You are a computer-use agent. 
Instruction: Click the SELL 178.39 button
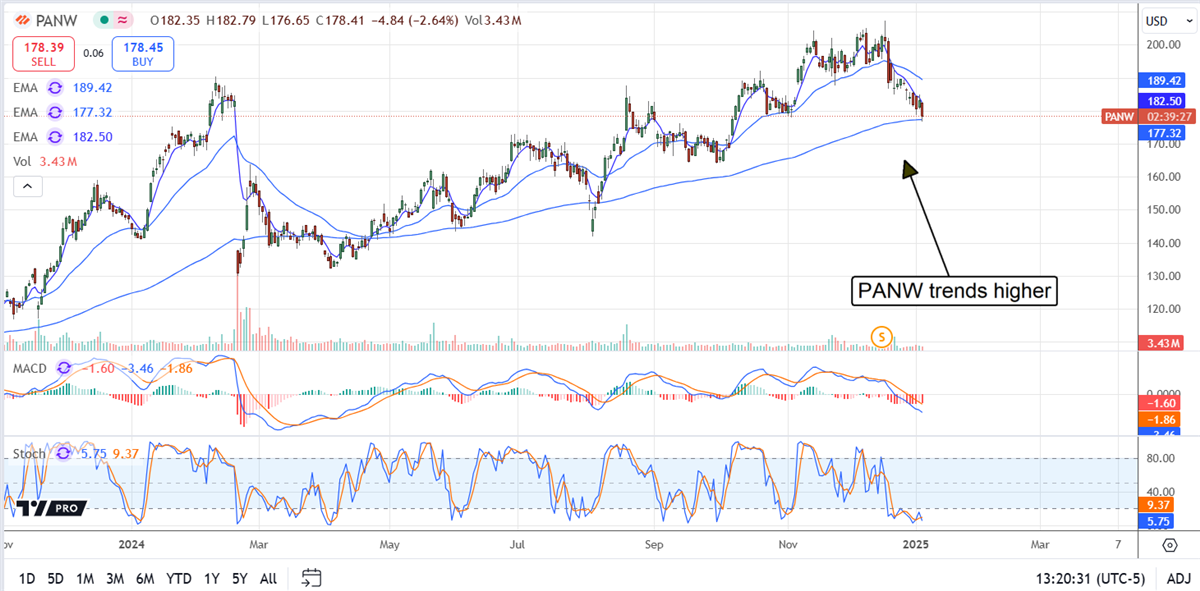(x=41, y=50)
